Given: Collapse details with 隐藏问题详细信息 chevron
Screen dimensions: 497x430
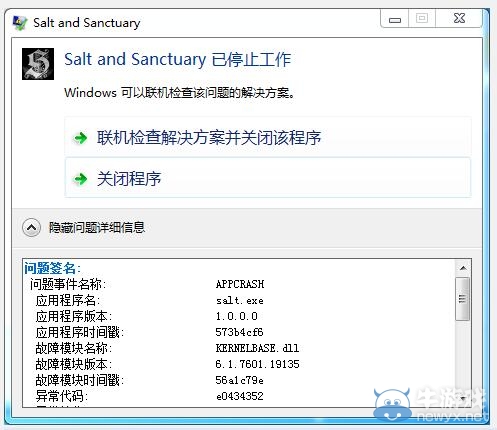Looking at the screenshot, I should 31,228.
